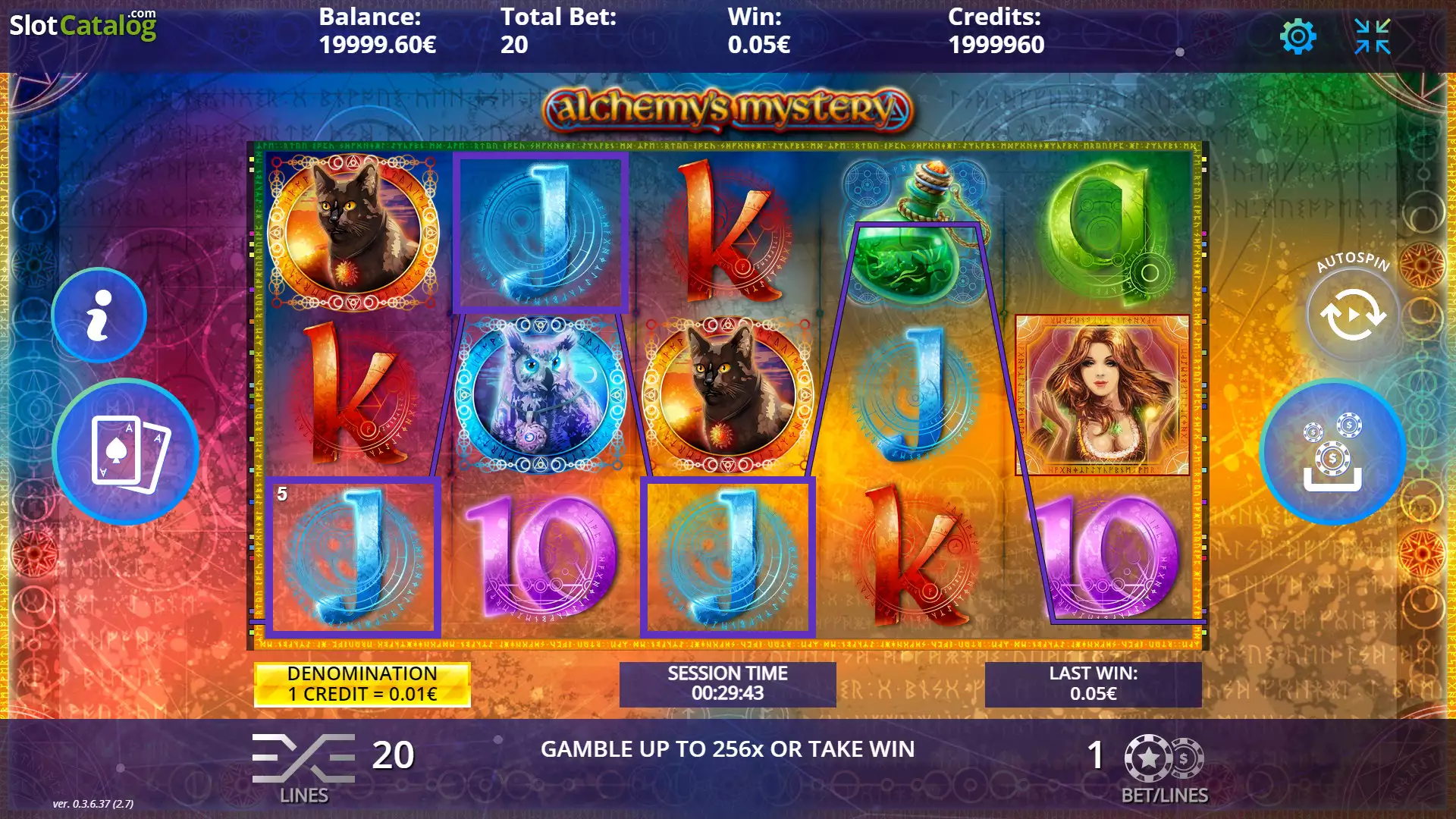The width and height of the screenshot is (1456, 819).
Task: Click the highlighted J symbol marked 5
Action: (x=353, y=557)
